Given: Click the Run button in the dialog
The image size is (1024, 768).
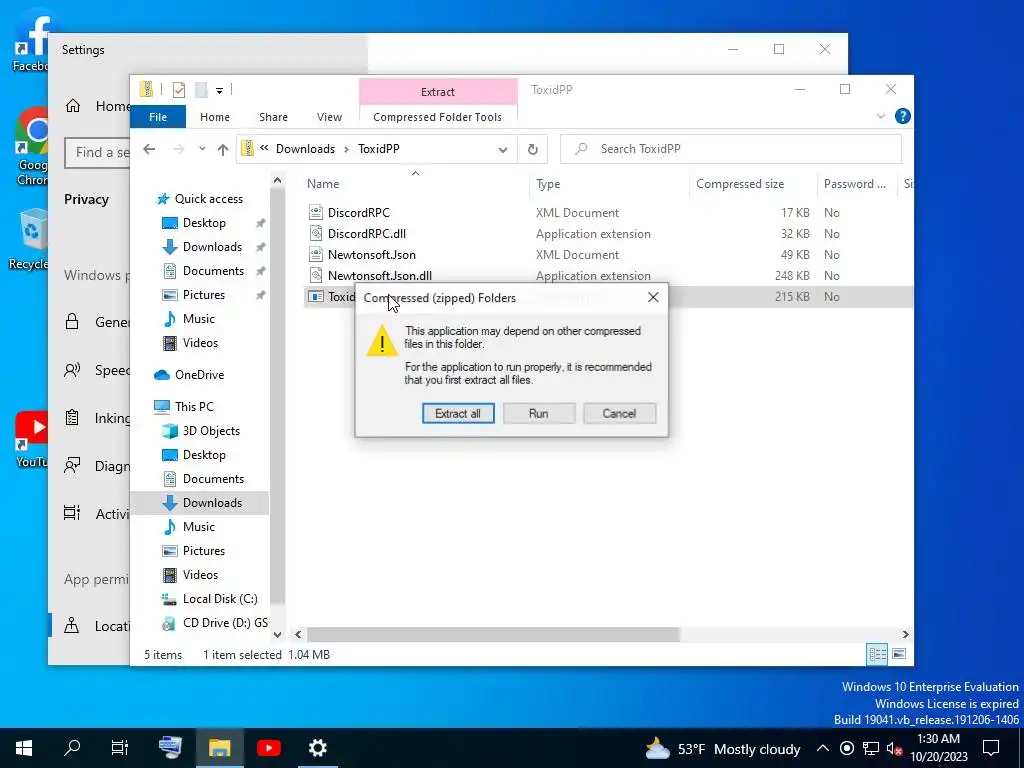Looking at the screenshot, I should [539, 413].
